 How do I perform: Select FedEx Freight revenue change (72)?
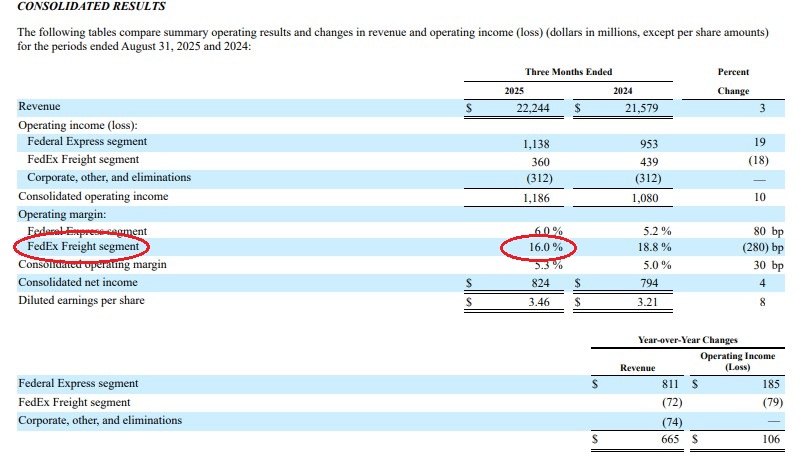click(x=672, y=402)
